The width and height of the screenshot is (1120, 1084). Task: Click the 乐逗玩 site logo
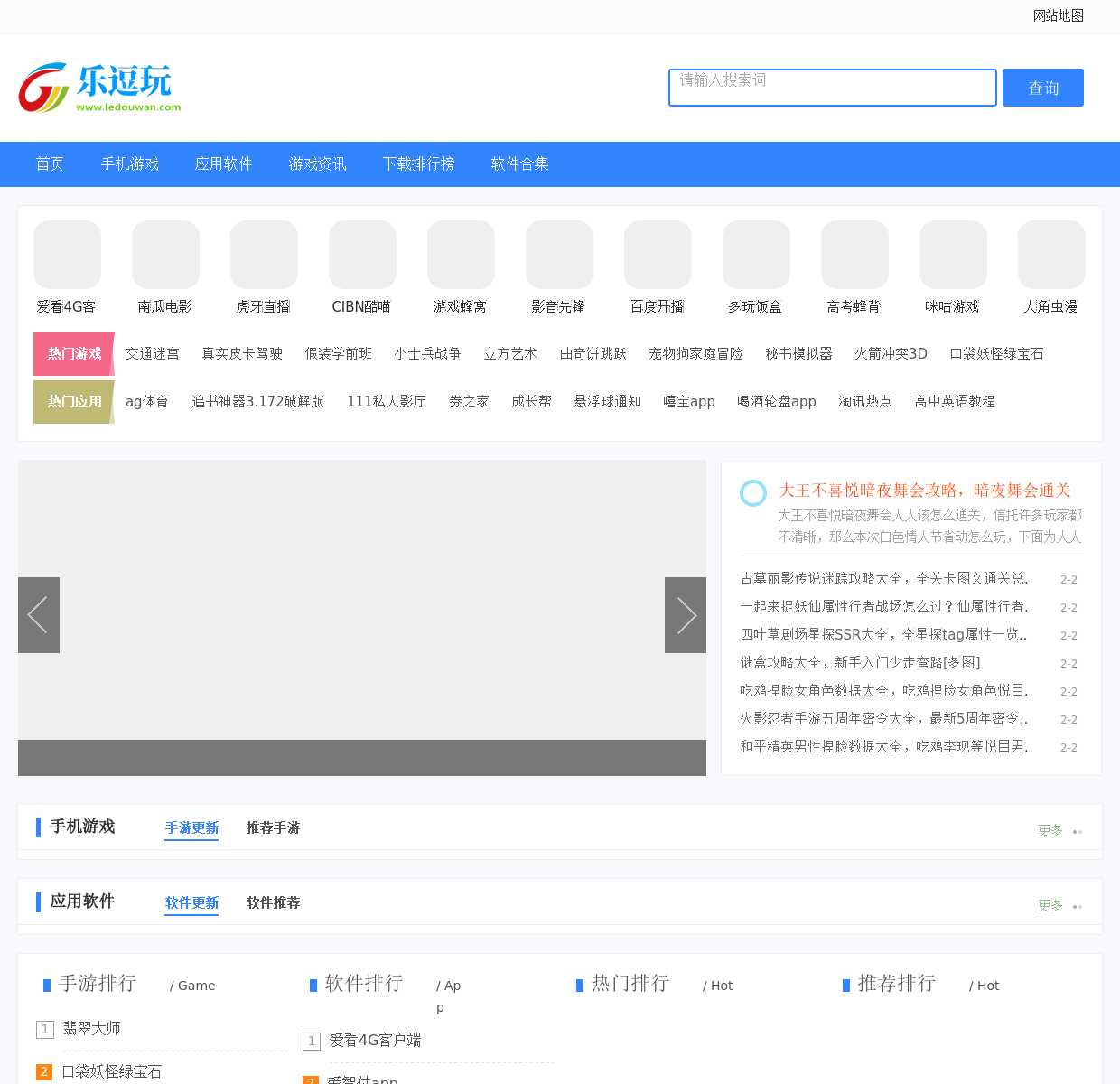coord(99,88)
